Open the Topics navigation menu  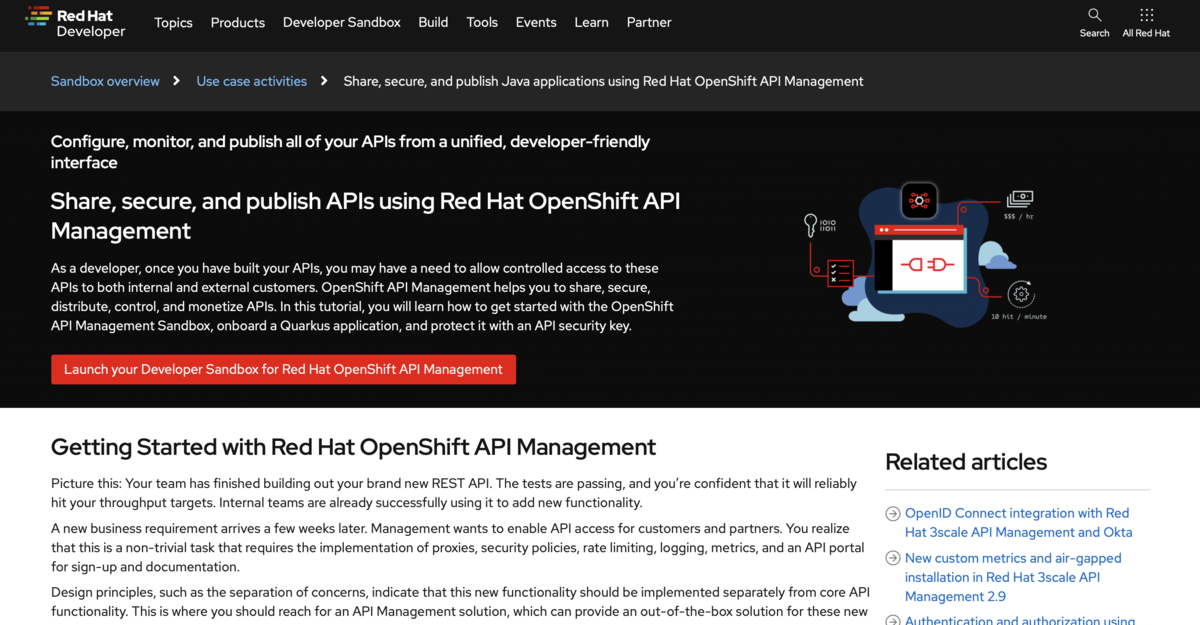coord(173,22)
